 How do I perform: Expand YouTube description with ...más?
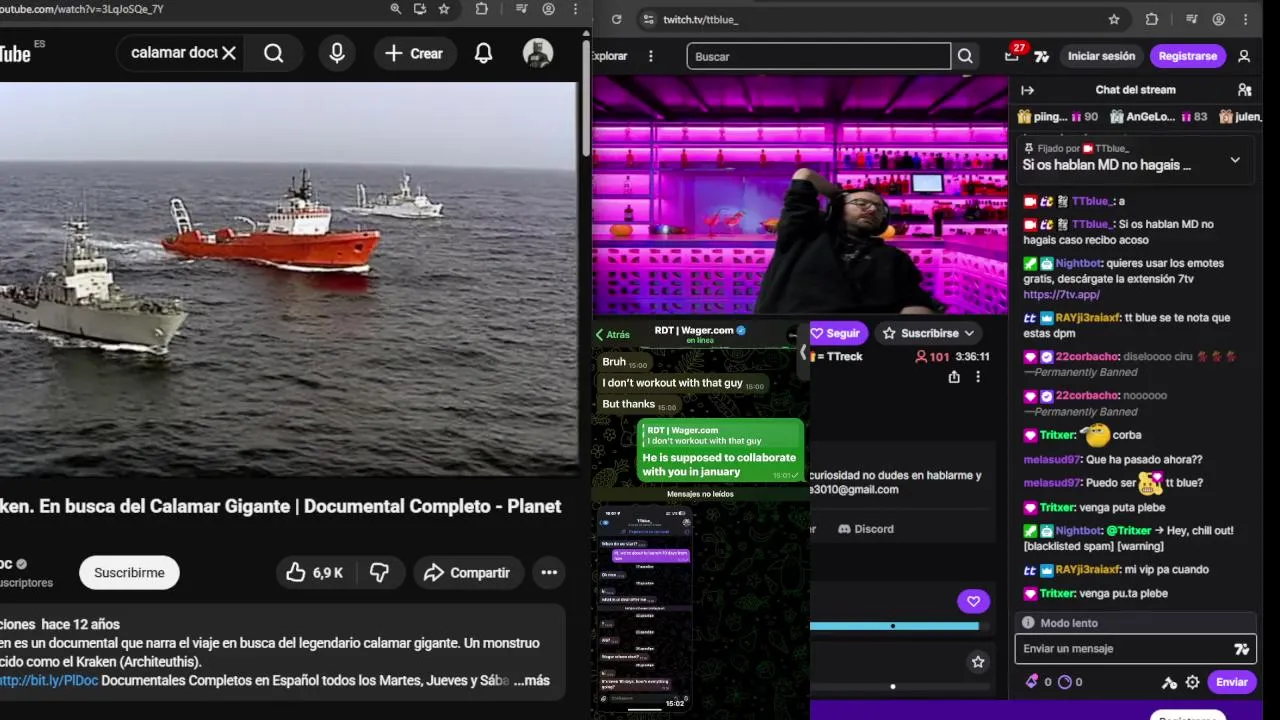[531, 680]
